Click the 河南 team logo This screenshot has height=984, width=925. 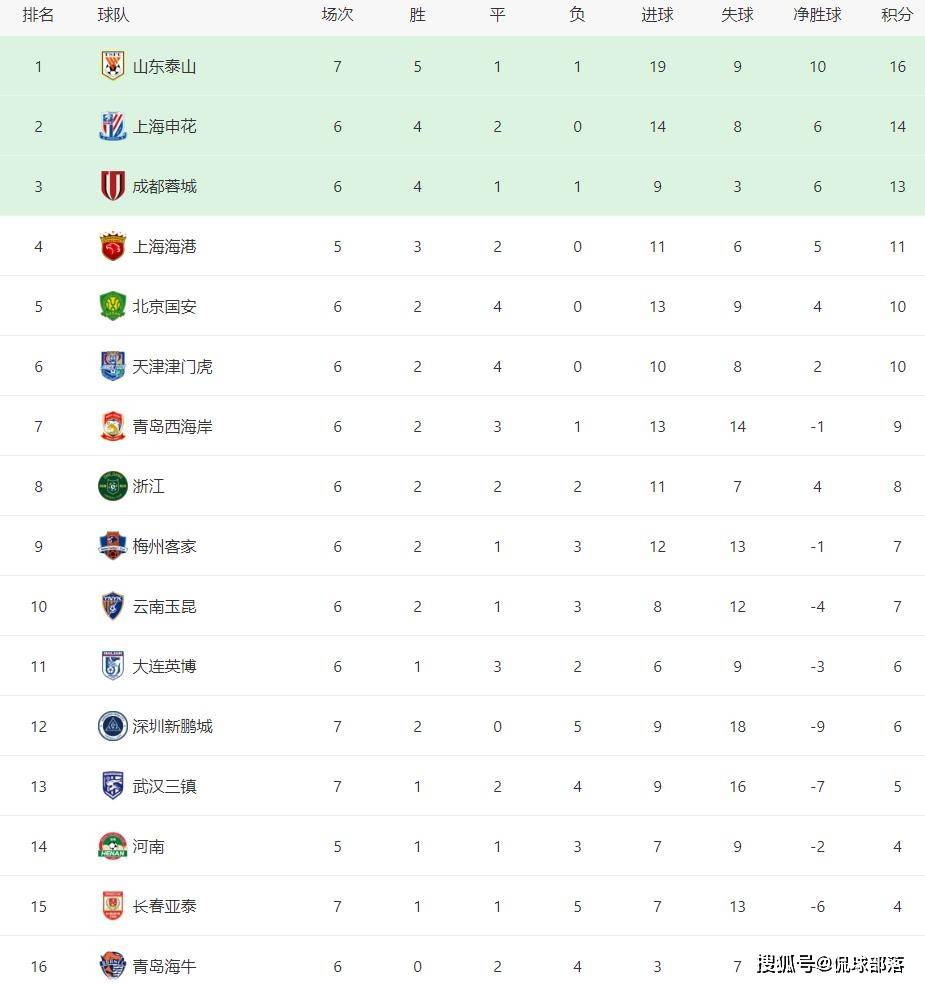(x=113, y=846)
